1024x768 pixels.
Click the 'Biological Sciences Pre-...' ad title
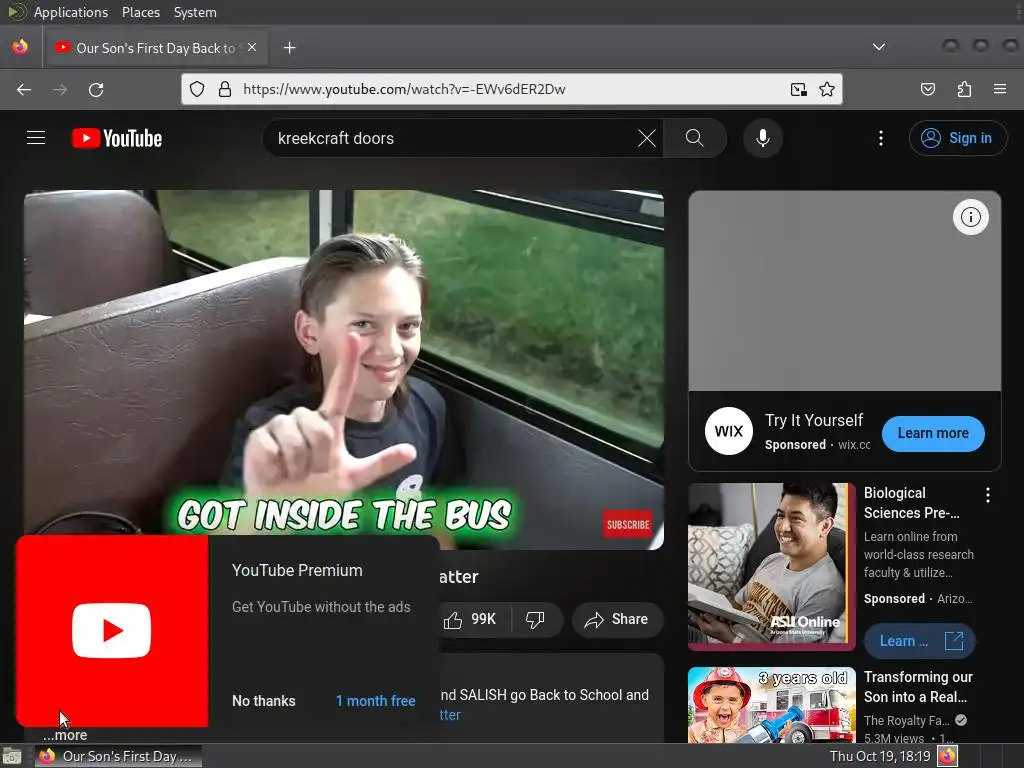pyautogui.click(x=912, y=503)
